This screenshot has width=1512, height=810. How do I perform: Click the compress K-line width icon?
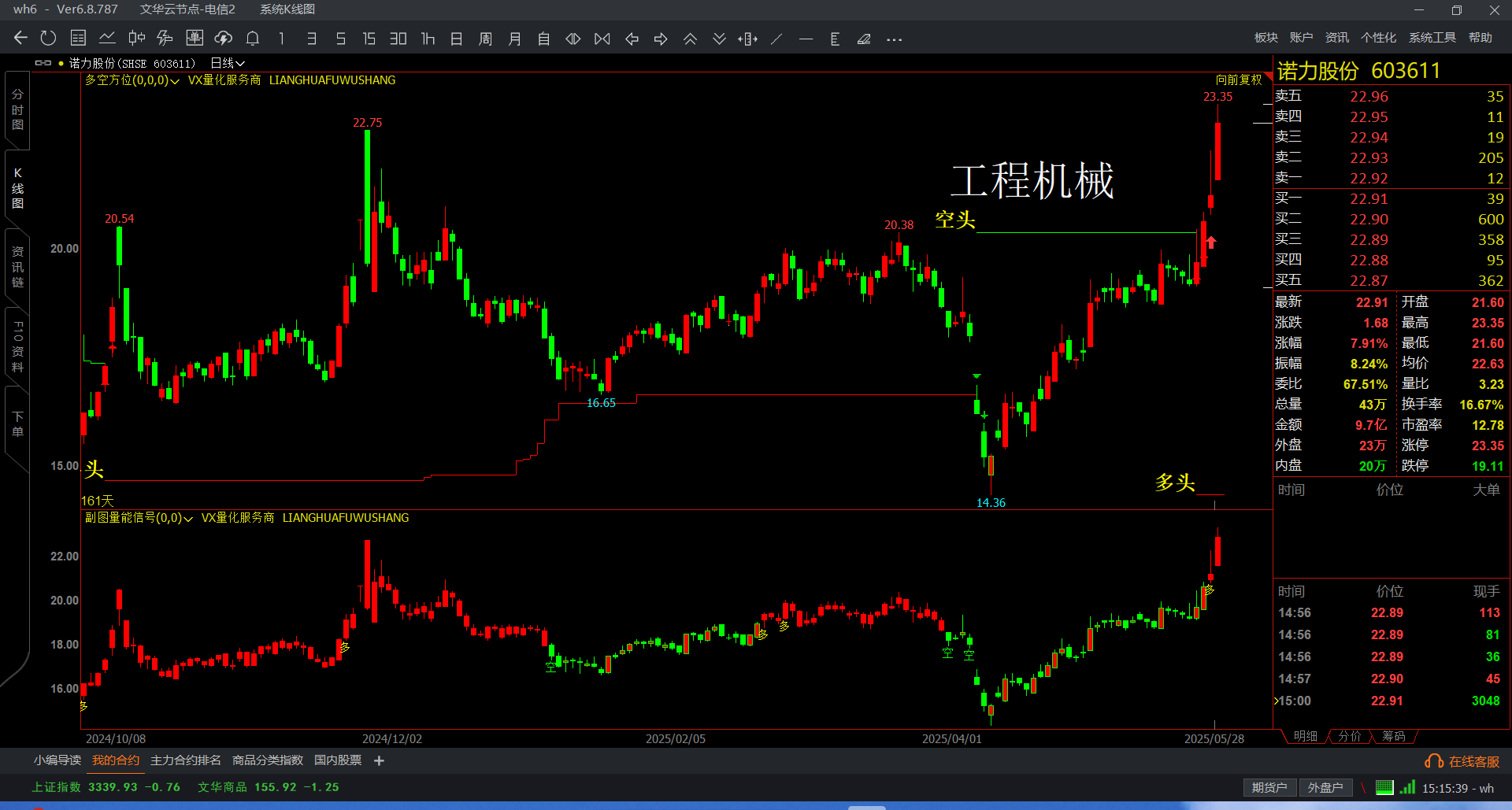pos(602,38)
